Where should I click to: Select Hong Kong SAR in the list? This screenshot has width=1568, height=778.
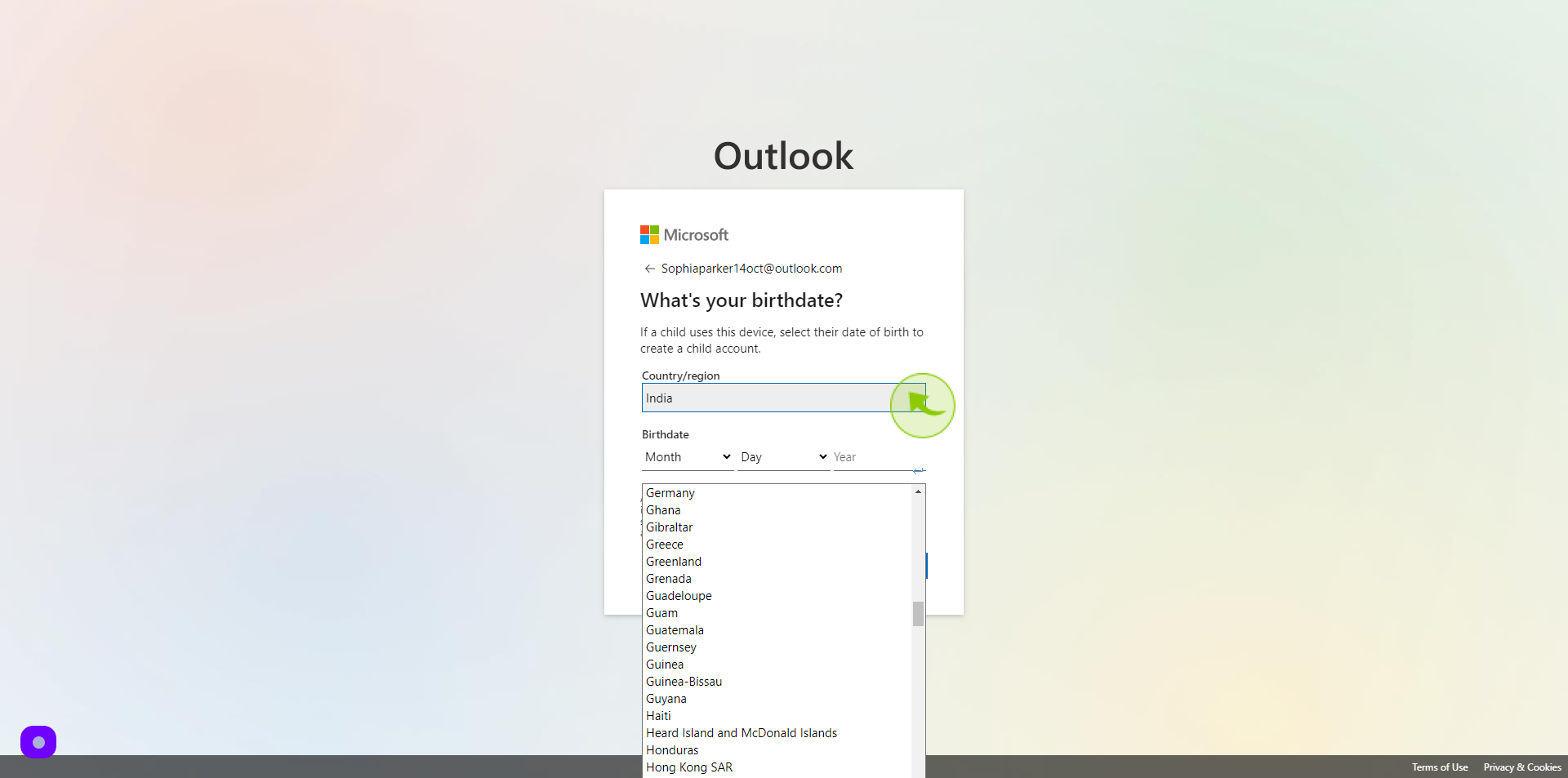[777, 767]
